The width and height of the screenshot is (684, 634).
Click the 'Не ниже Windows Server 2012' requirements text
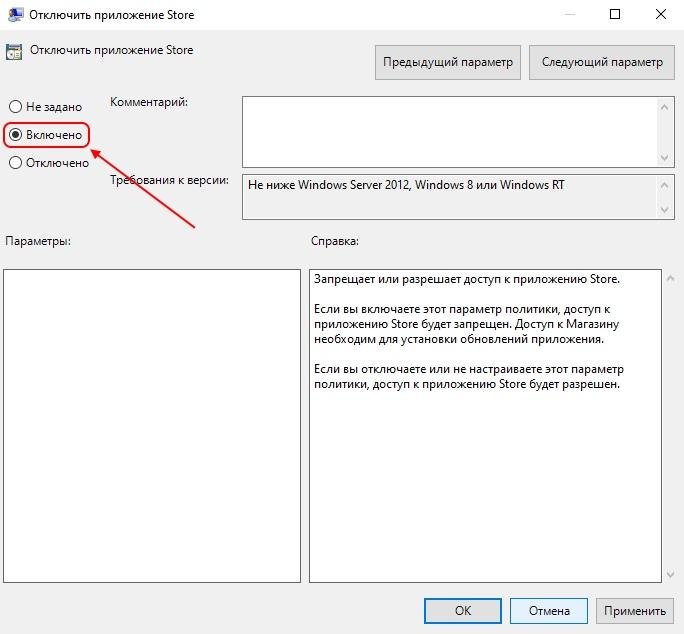tap(406, 185)
